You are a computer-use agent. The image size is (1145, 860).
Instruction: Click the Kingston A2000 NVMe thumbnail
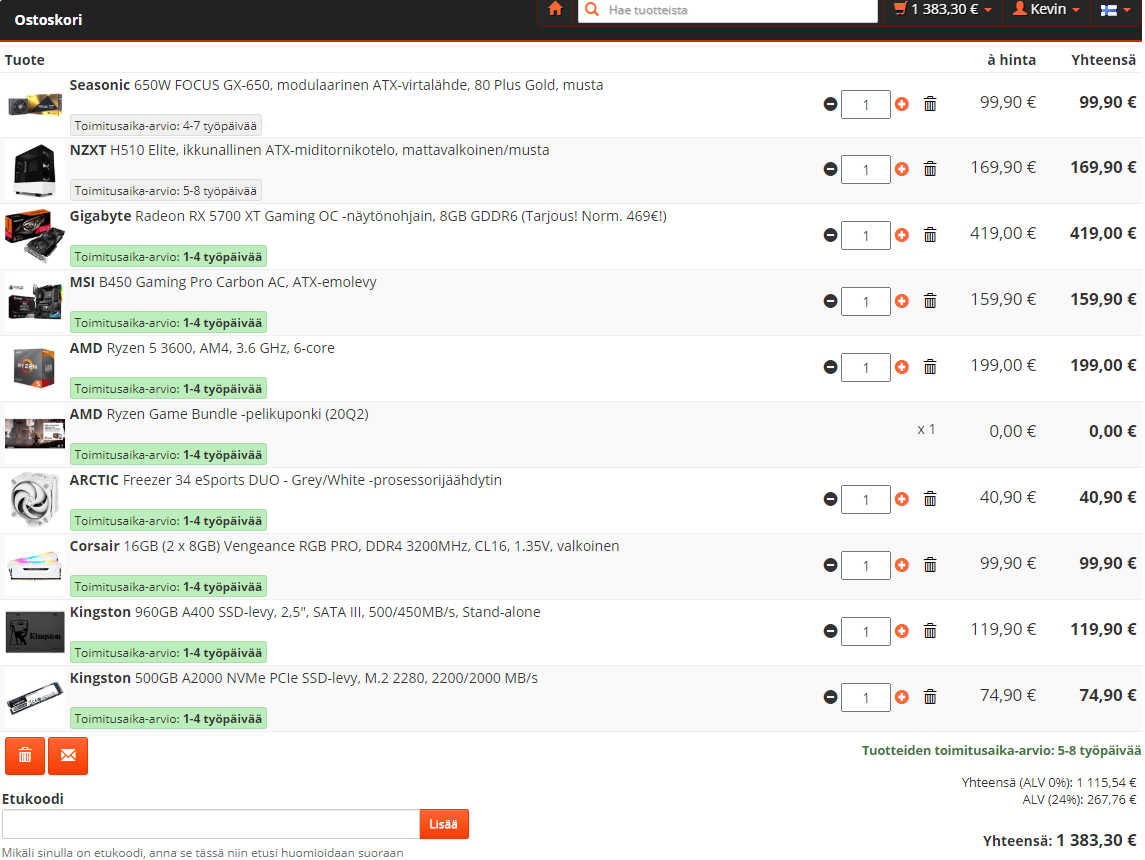(35, 698)
